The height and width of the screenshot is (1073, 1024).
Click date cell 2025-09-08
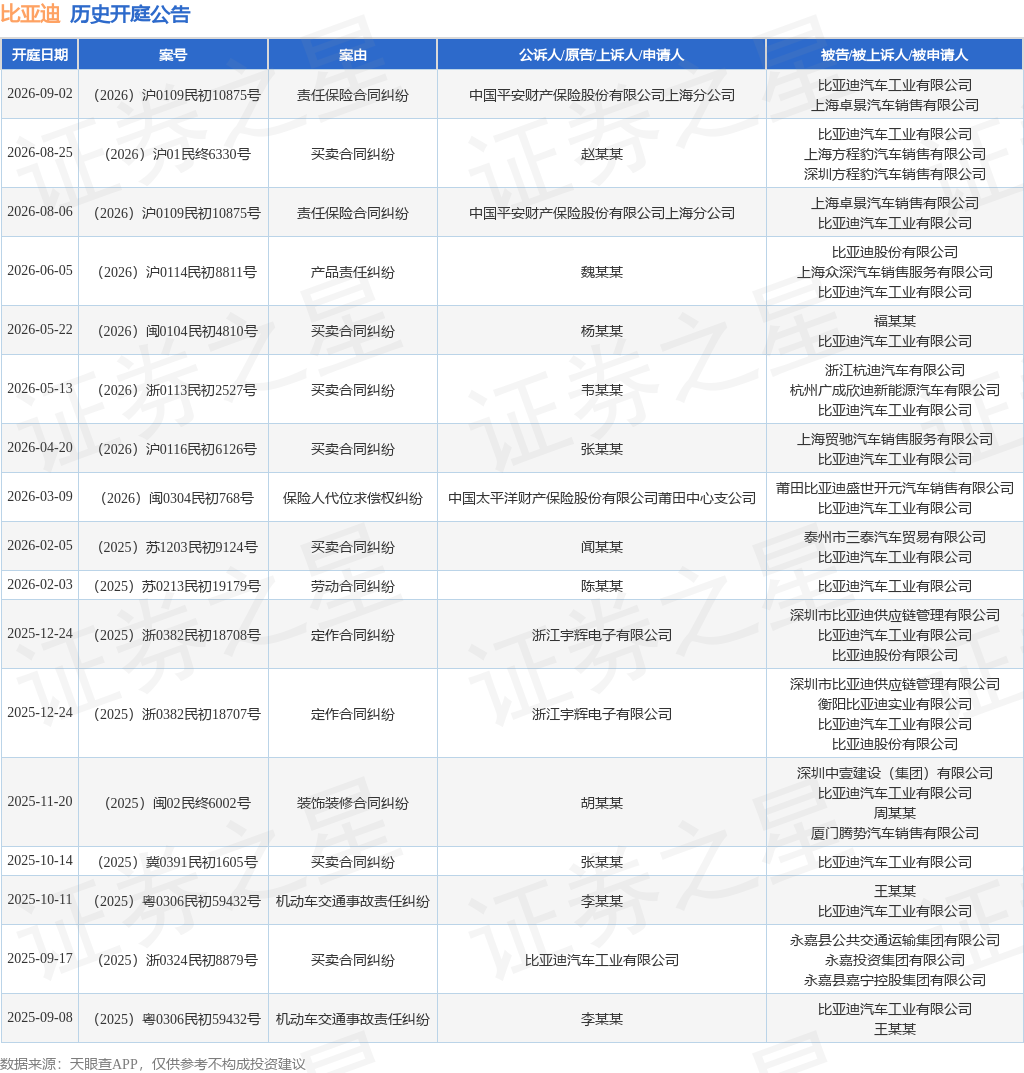(x=40, y=1018)
